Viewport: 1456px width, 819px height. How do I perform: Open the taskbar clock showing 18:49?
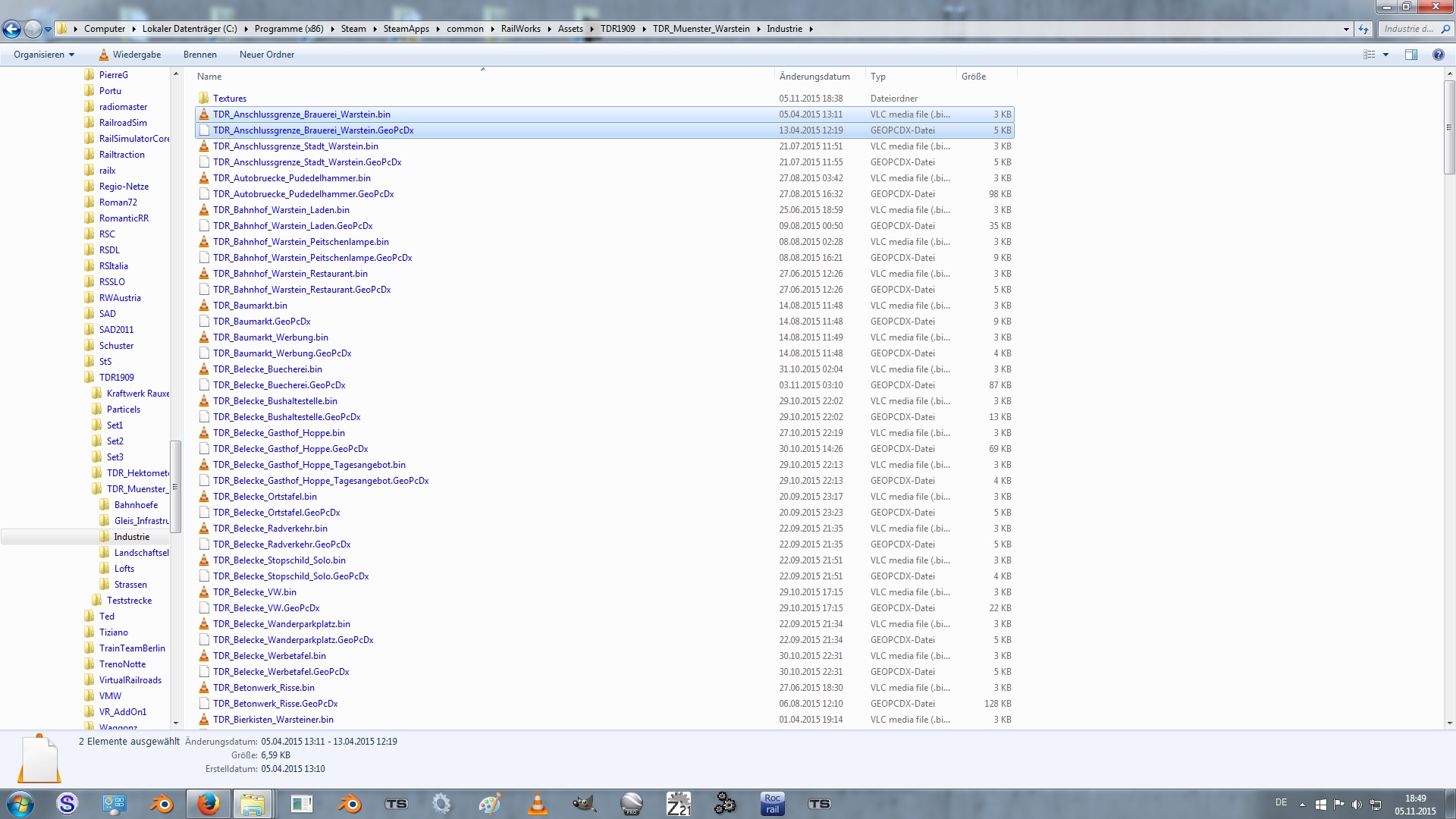[x=1415, y=805]
